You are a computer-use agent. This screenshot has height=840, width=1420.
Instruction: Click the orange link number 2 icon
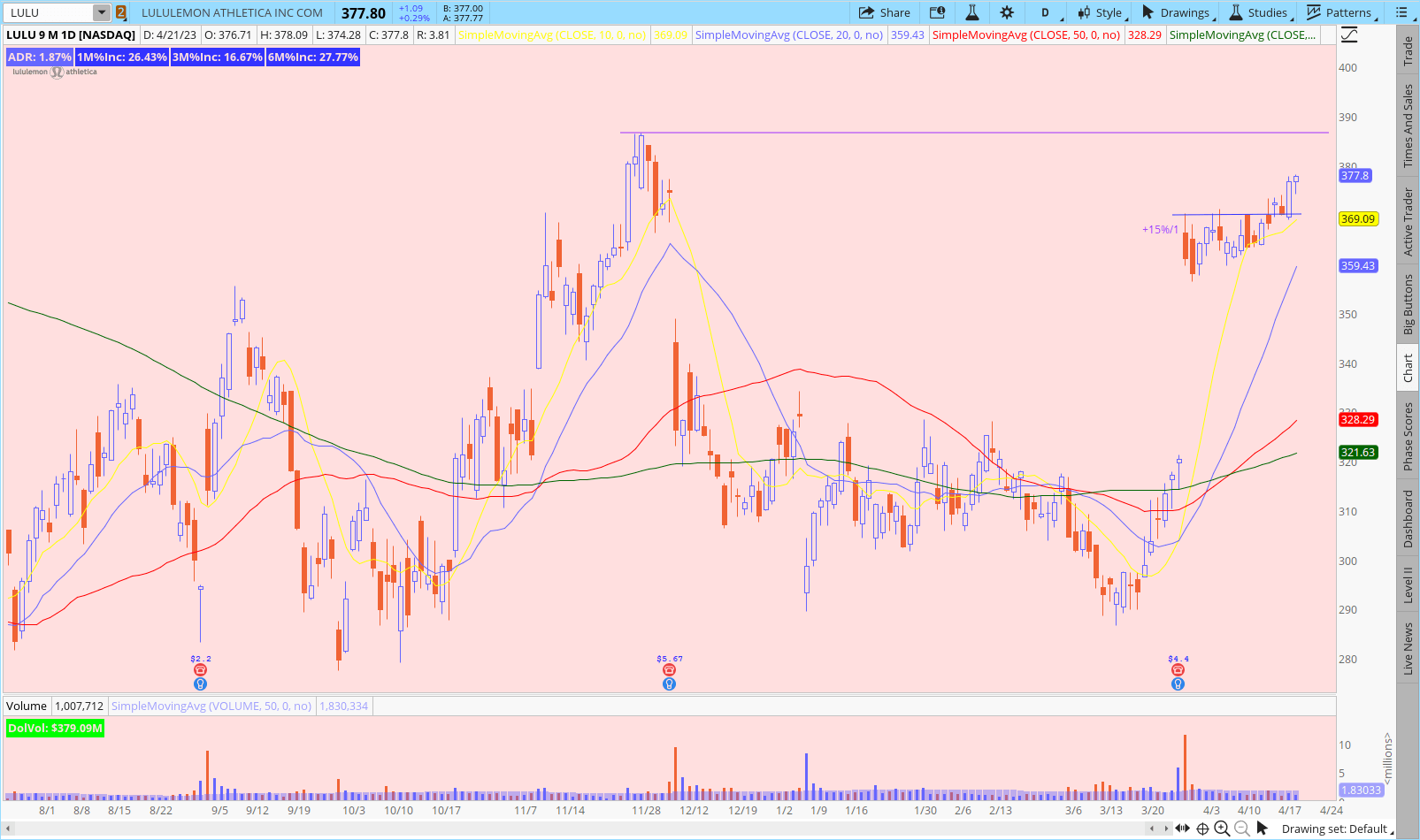click(x=121, y=12)
